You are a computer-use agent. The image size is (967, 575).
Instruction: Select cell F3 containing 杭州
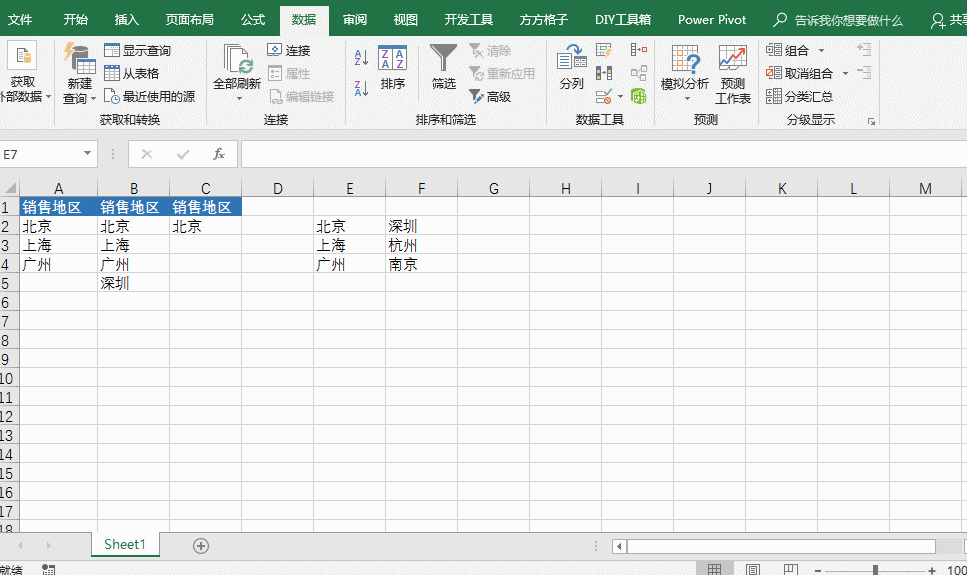(421, 245)
